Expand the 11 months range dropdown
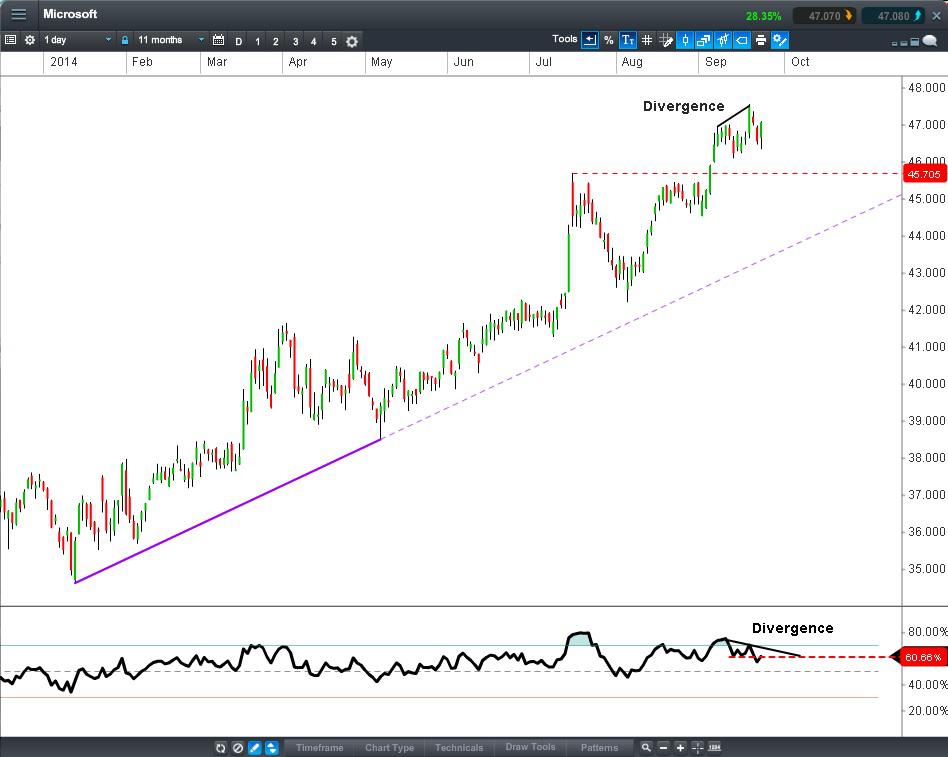The width and height of the screenshot is (948, 757). [170, 40]
